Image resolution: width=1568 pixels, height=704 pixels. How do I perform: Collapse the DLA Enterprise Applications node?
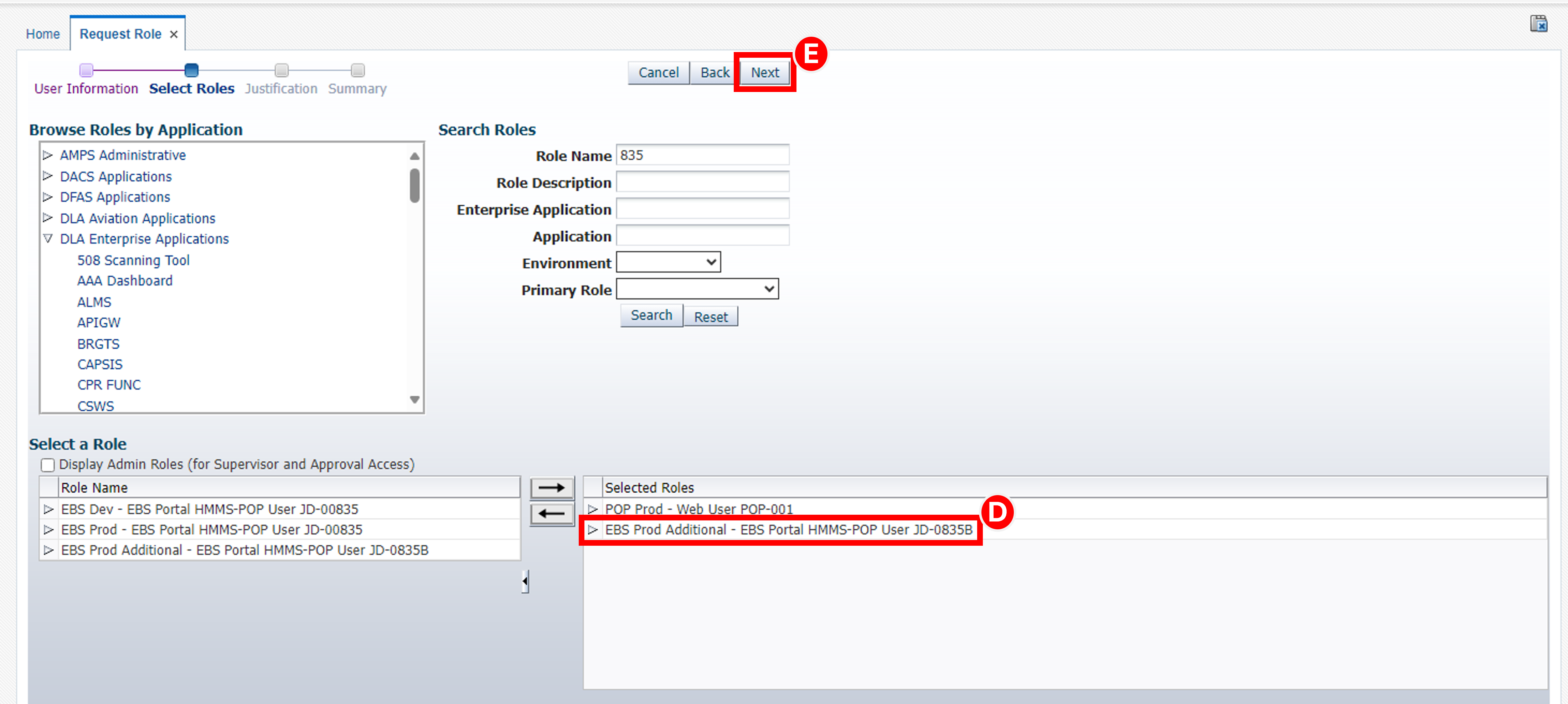tap(48, 239)
